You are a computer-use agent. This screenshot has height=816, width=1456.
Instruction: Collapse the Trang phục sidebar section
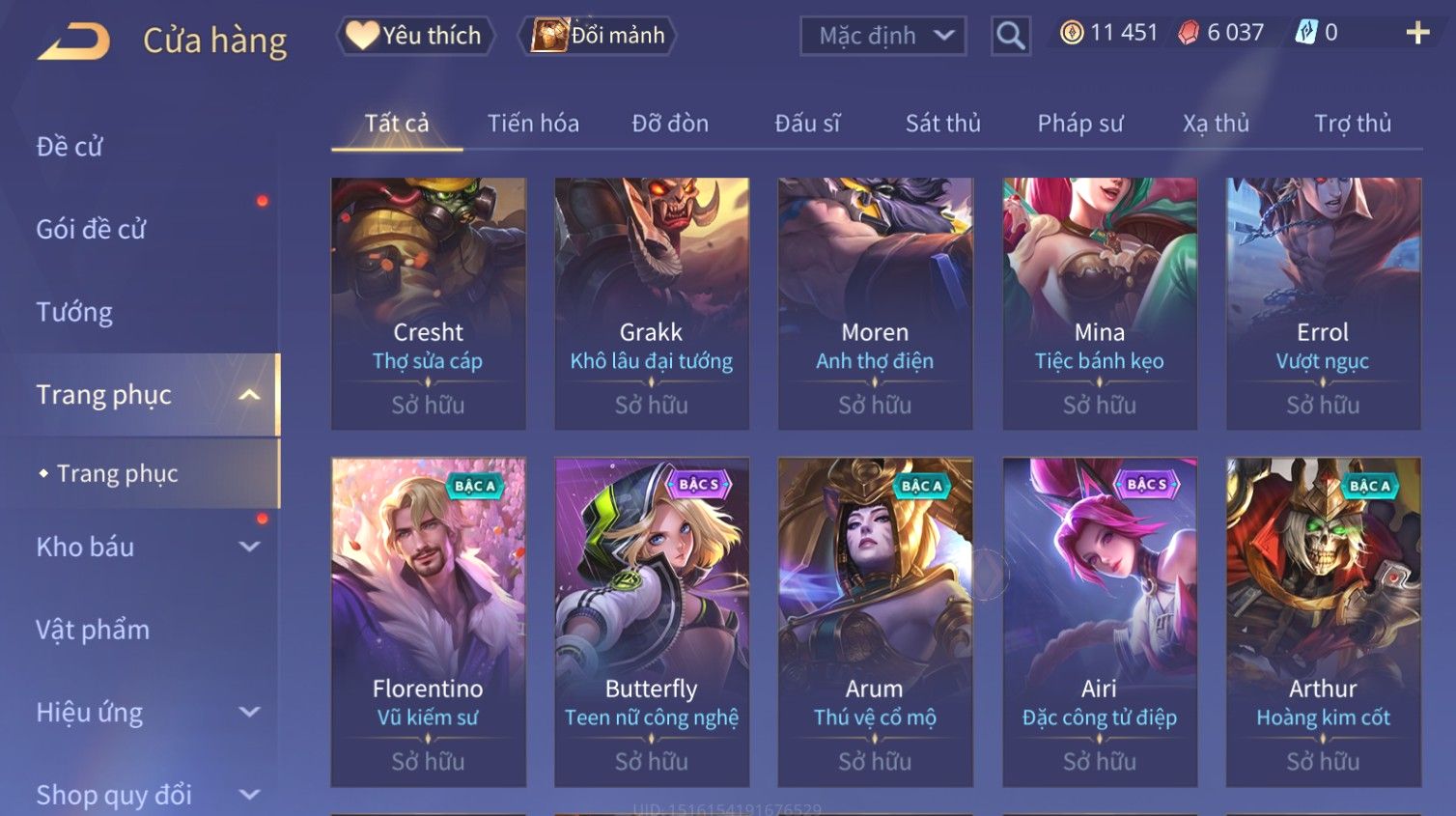(249, 395)
